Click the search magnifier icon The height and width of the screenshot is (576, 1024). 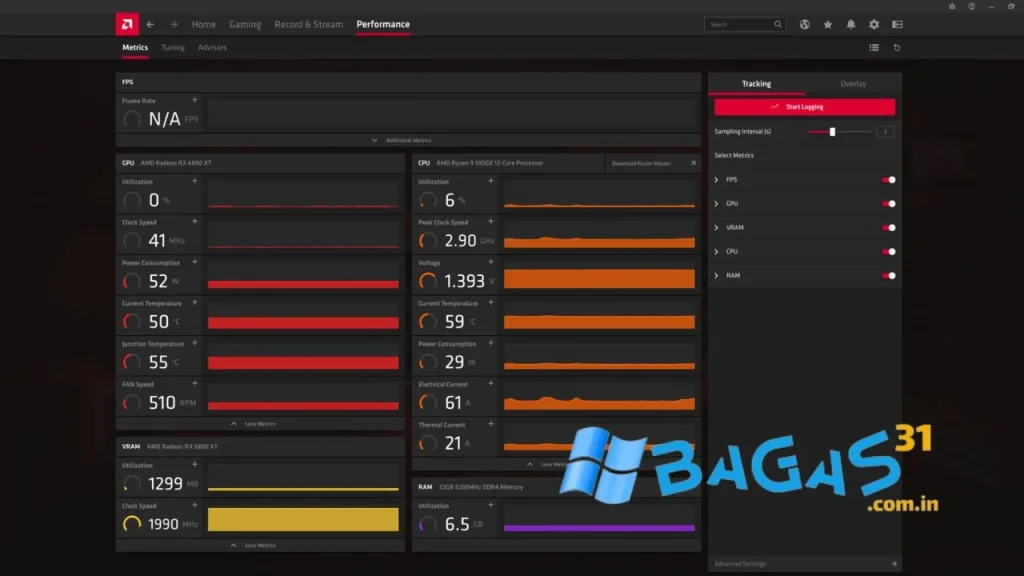point(778,24)
